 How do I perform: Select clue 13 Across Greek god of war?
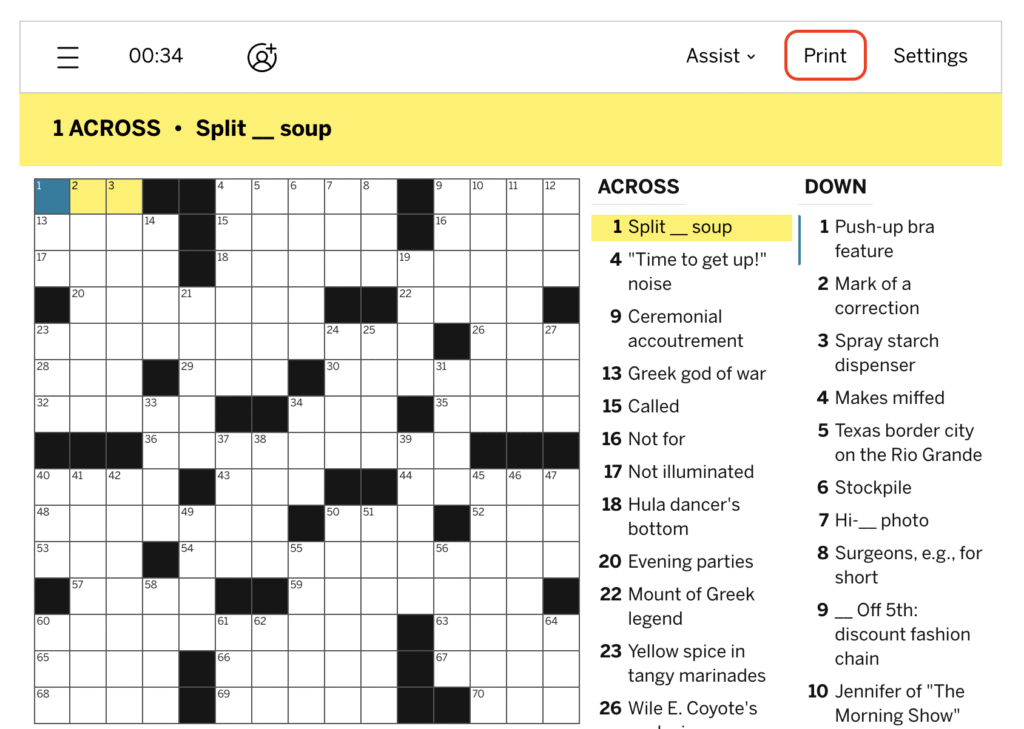[x=684, y=374]
